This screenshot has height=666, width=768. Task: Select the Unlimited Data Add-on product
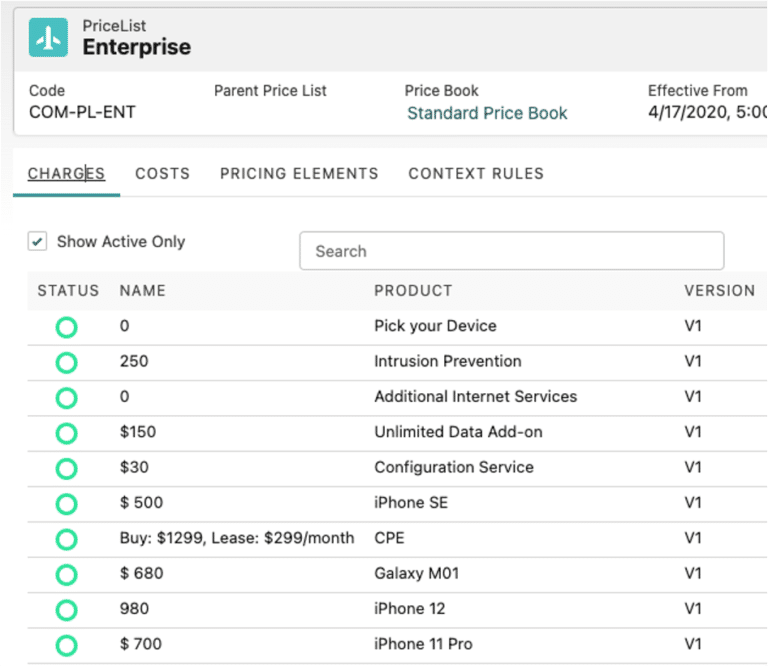[458, 431]
